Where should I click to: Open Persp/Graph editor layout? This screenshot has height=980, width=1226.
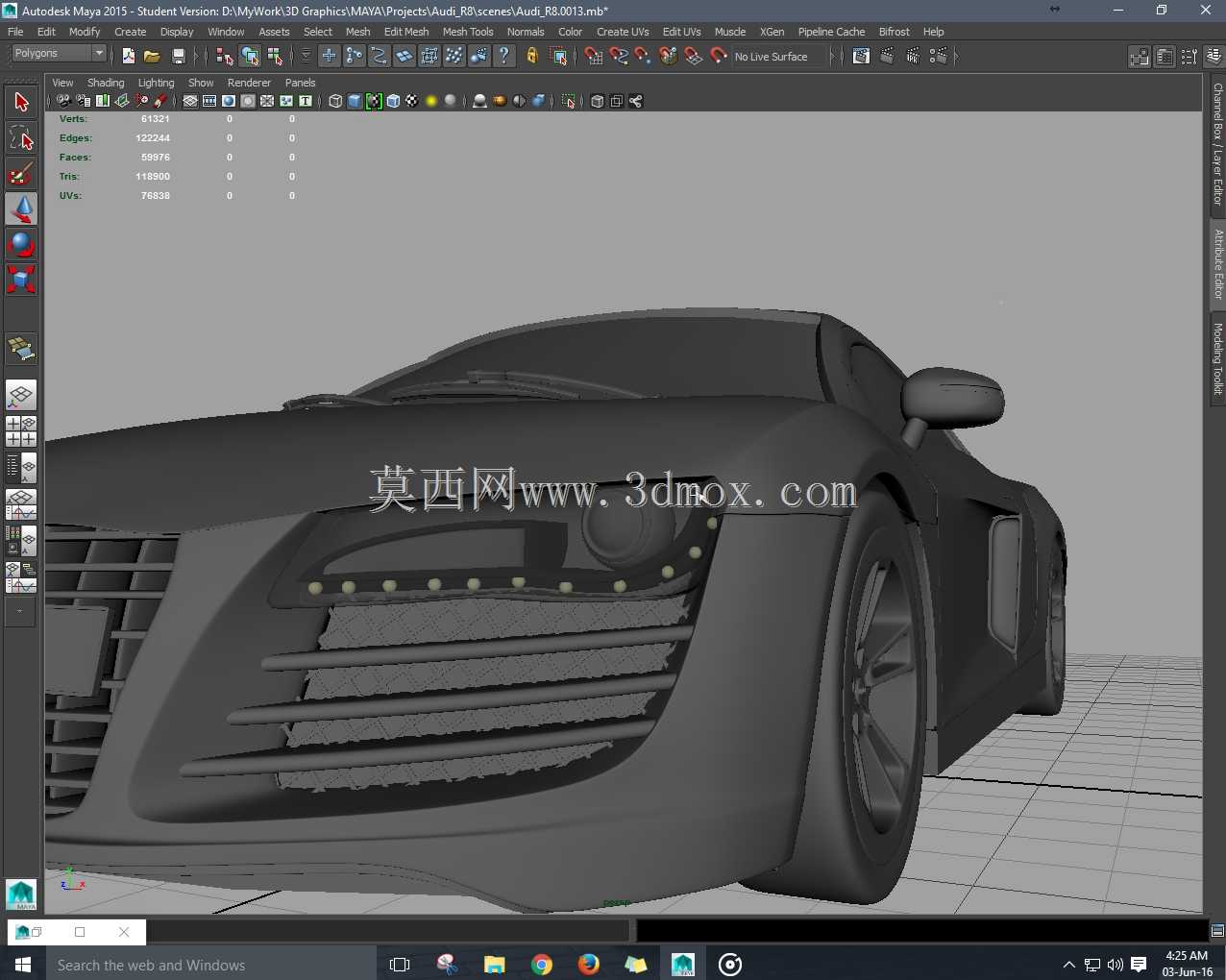pos(21,504)
